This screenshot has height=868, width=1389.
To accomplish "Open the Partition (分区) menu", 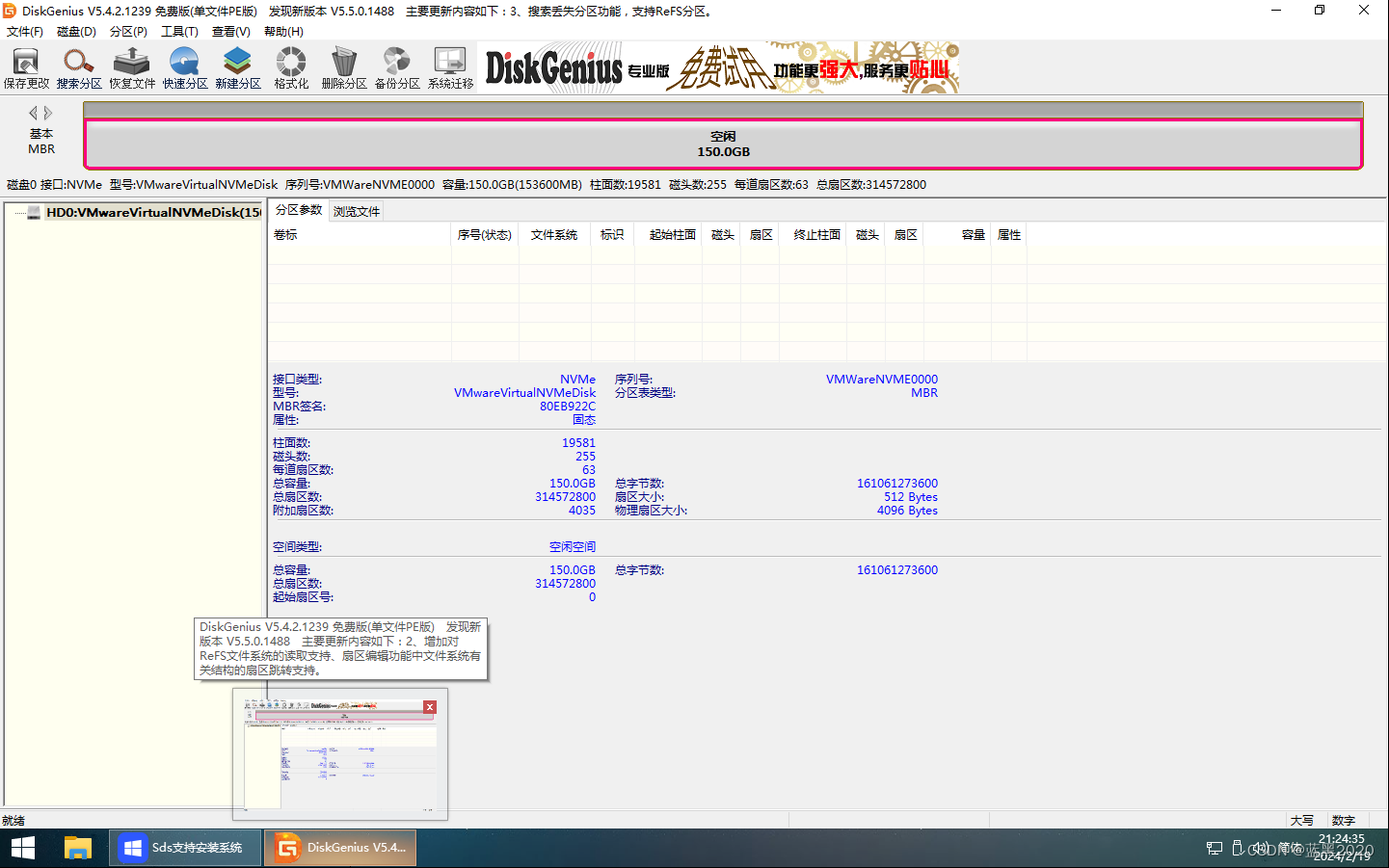I will [128, 32].
